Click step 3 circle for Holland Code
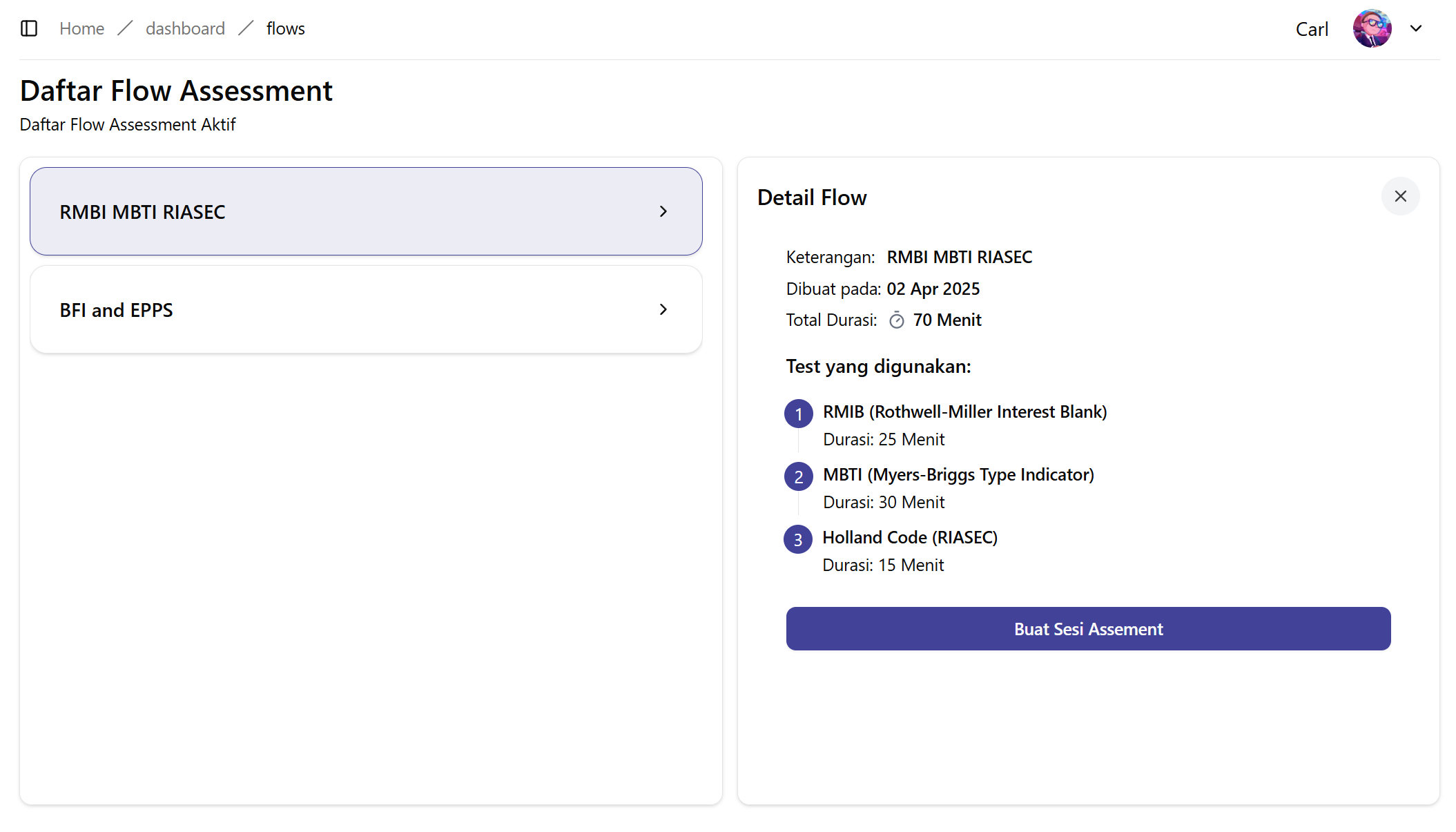Image resolution: width=1456 pixels, height=832 pixels. [x=798, y=539]
